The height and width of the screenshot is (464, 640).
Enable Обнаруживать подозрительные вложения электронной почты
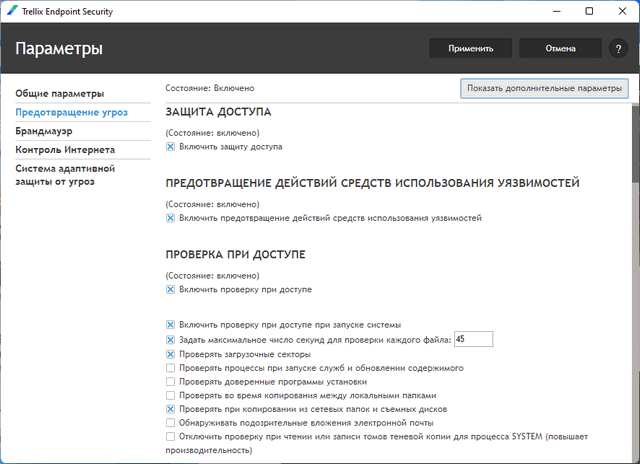coord(171,423)
